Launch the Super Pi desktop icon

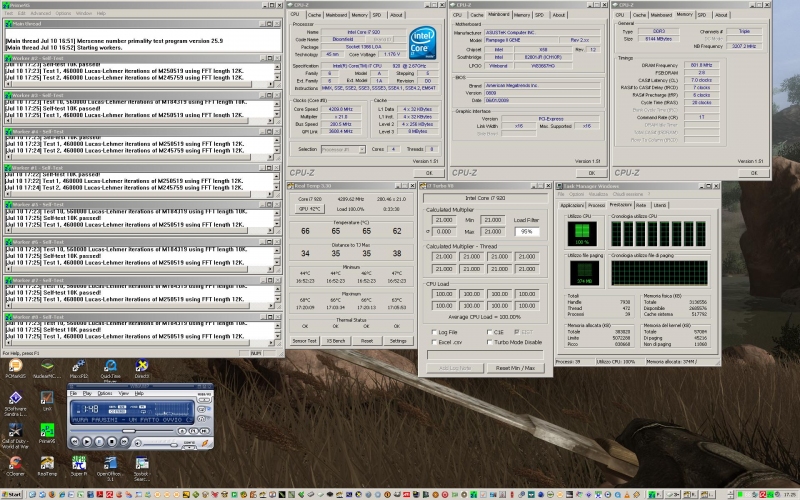tap(78, 462)
